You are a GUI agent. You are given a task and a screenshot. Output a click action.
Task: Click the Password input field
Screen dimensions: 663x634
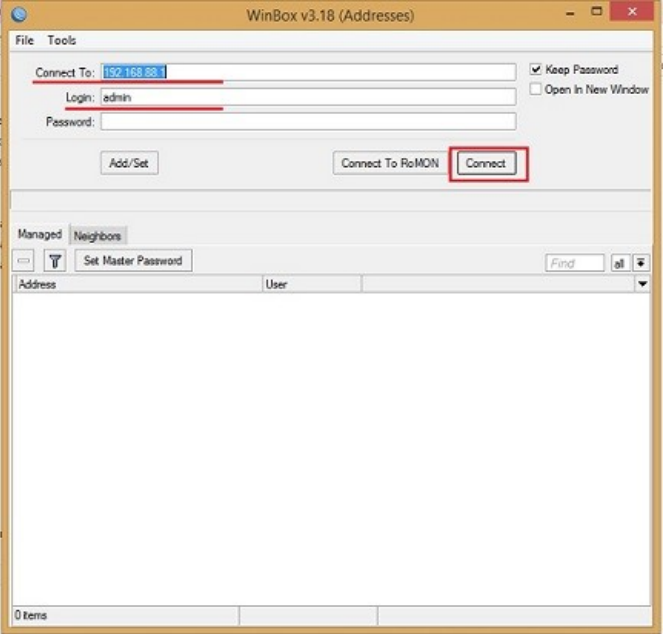coord(308,122)
